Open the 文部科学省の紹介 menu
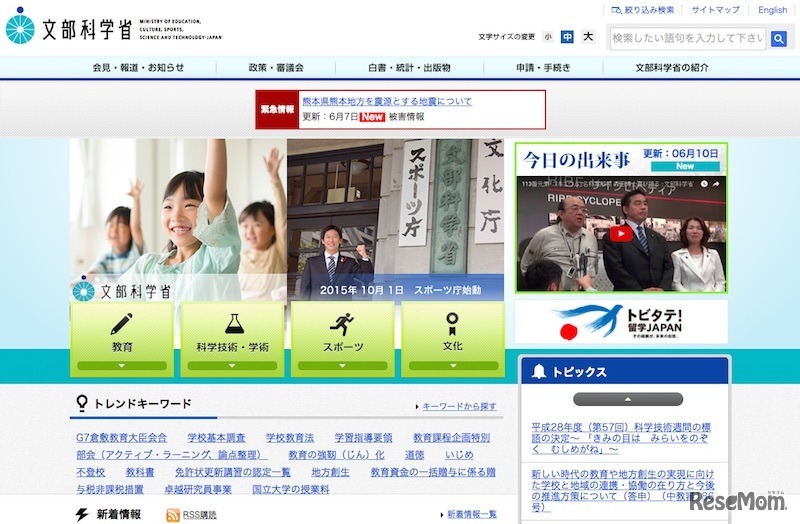This screenshot has height=524, width=800. point(671,67)
